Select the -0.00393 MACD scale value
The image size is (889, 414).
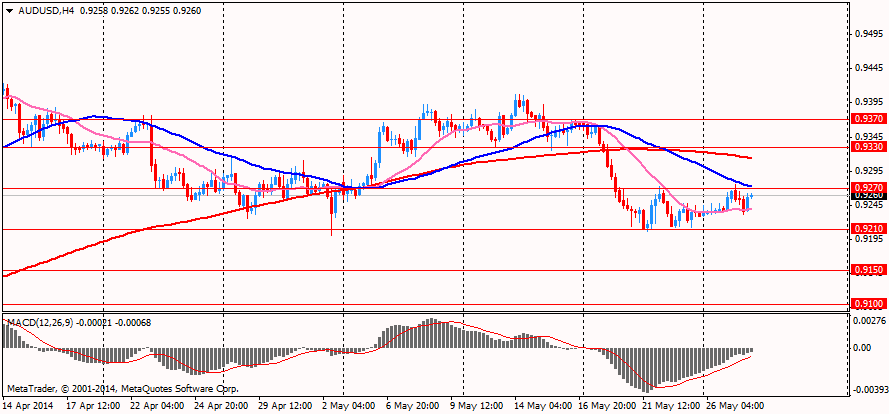click(867, 391)
